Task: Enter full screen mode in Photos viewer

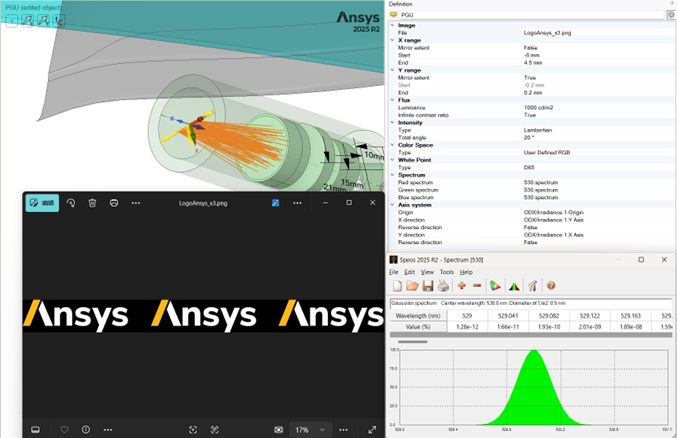Action: tap(372, 430)
